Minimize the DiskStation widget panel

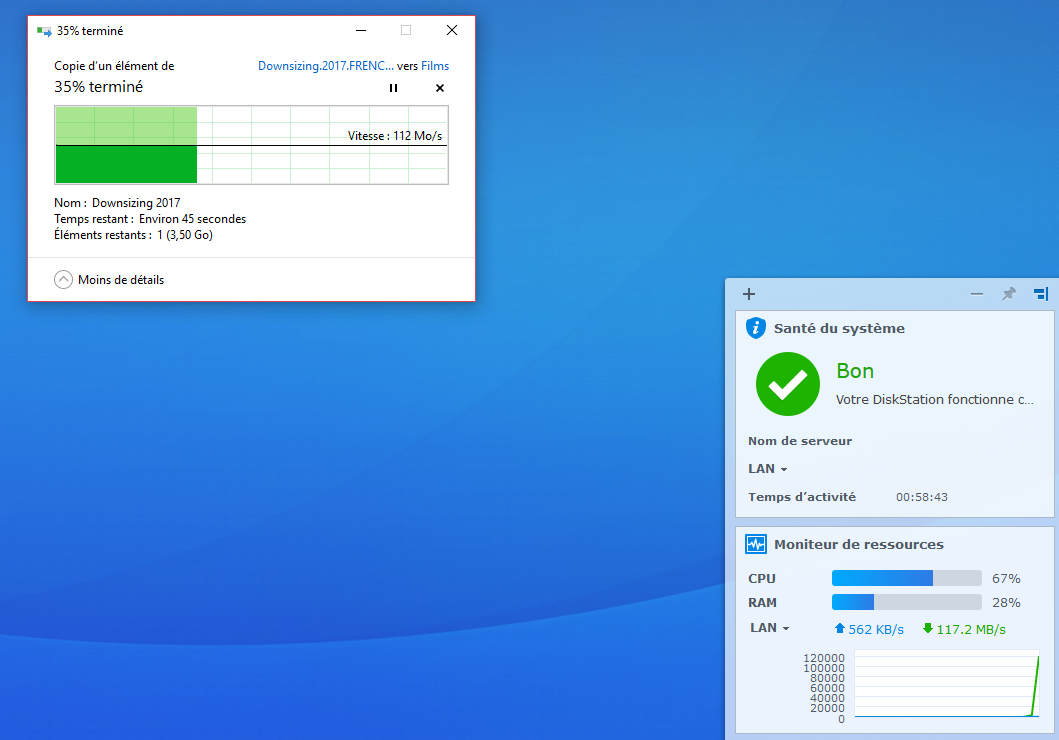click(x=977, y=294)
